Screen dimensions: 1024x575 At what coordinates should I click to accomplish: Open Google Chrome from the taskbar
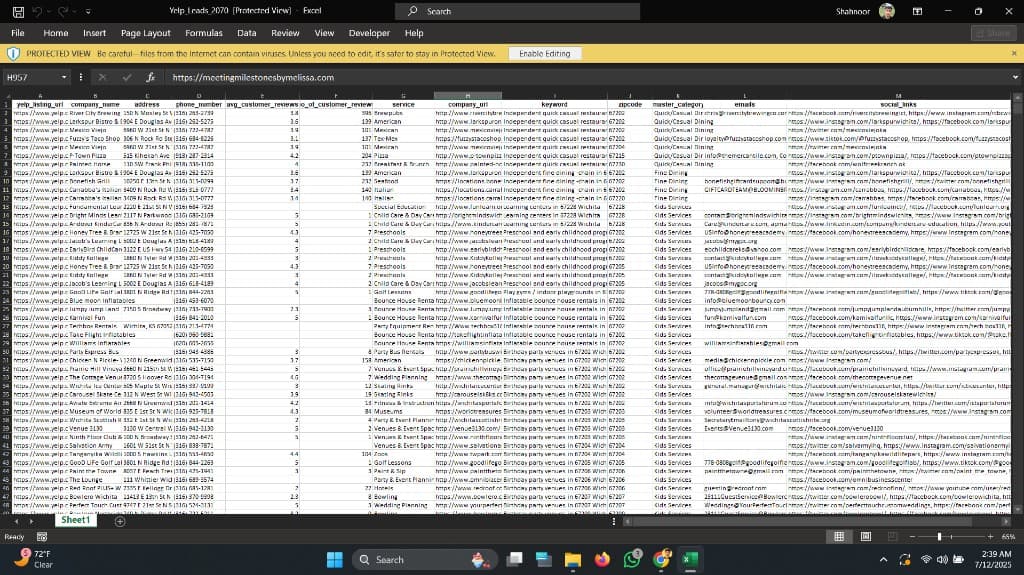[x=662, y=559]
